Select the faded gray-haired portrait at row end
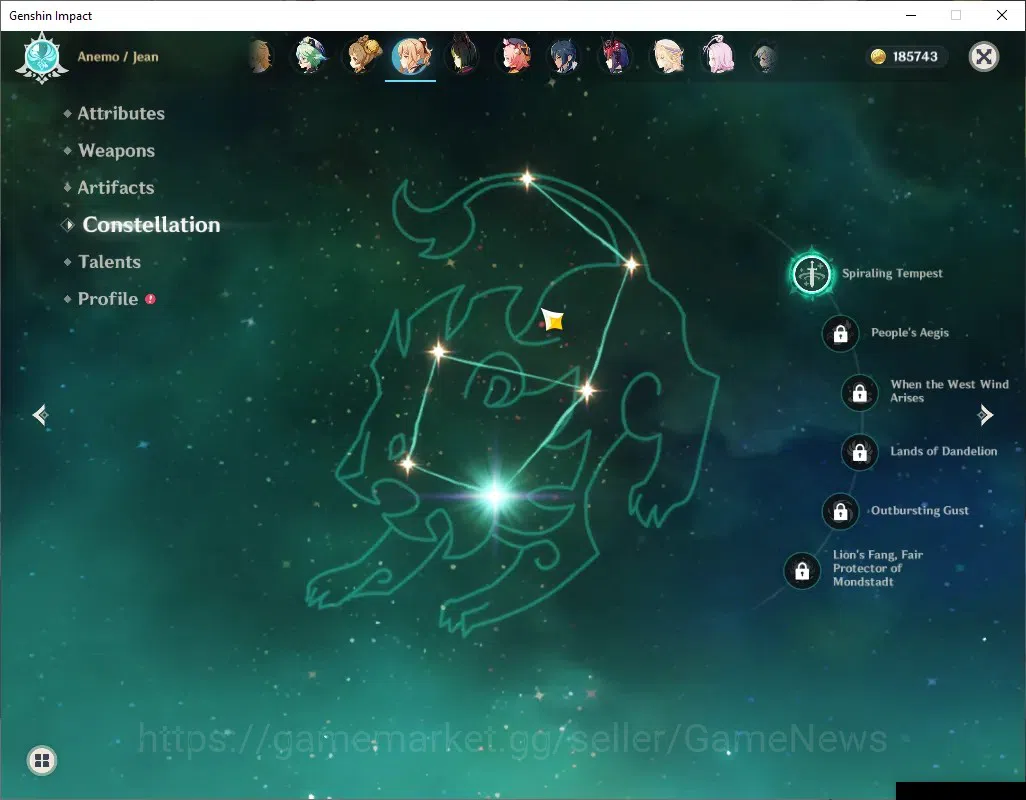 click(765, 57)
